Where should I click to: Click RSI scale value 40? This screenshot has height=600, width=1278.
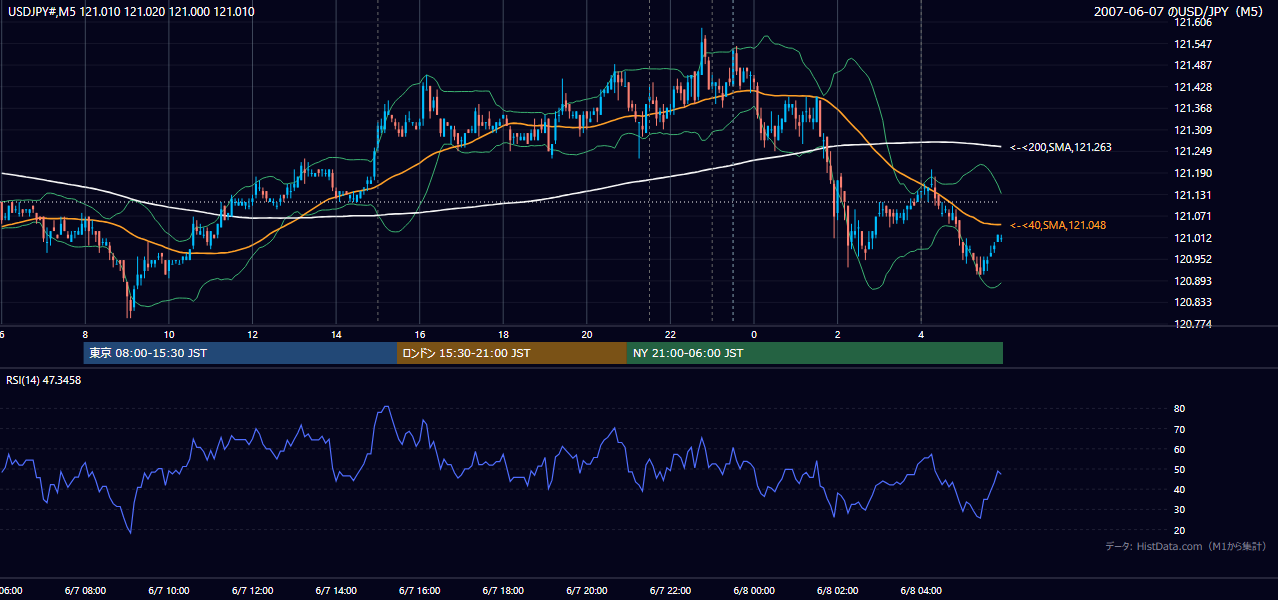coord(1180,489)
